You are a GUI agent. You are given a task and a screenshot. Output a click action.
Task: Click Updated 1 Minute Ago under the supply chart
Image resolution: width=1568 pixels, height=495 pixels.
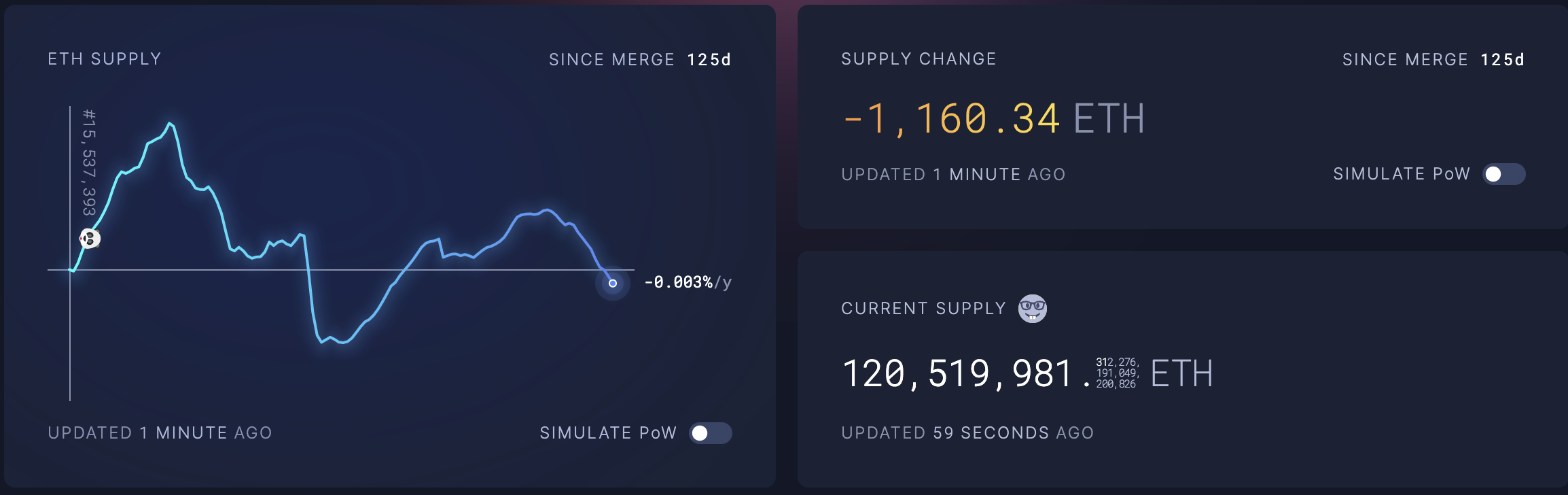click(160, 433)
